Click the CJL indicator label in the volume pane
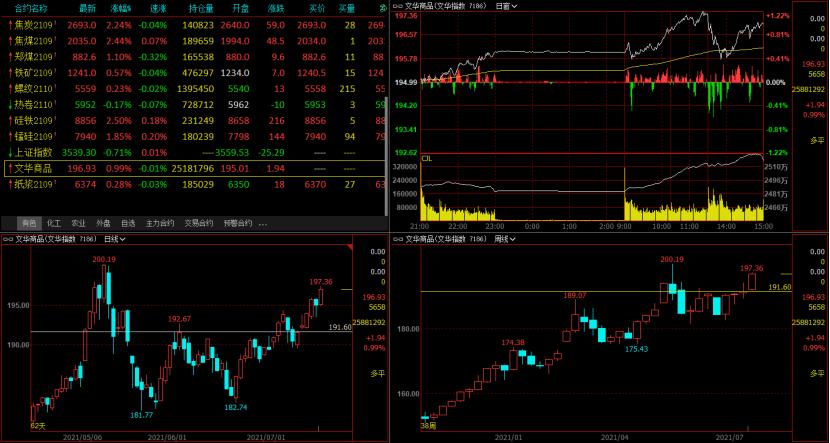The height and width of the screenshot is (443, 830). (426, 158)
